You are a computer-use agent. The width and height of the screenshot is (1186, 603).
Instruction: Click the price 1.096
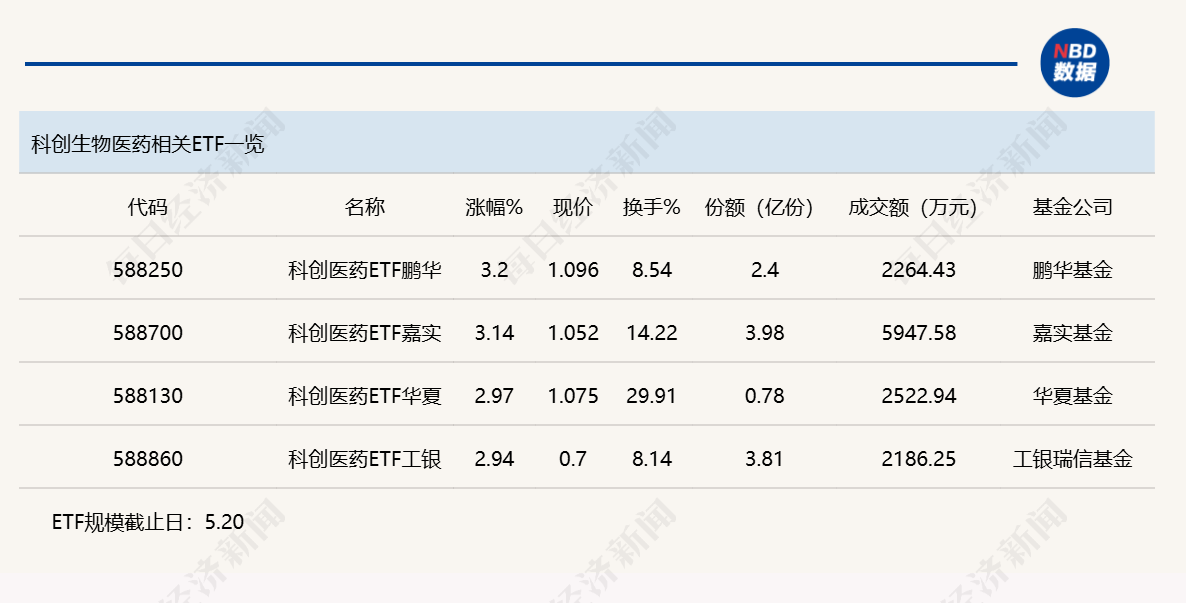(x=573, y=270)
